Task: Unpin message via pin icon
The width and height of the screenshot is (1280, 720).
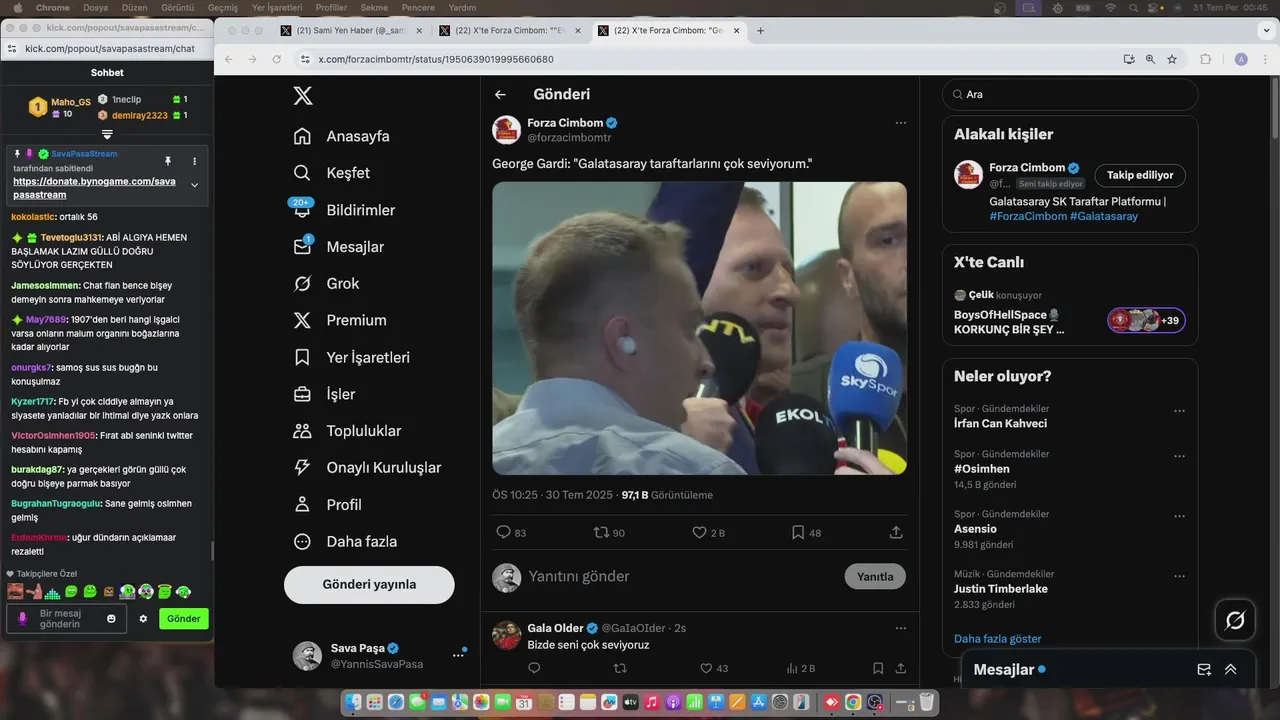Action: (168, 161)
